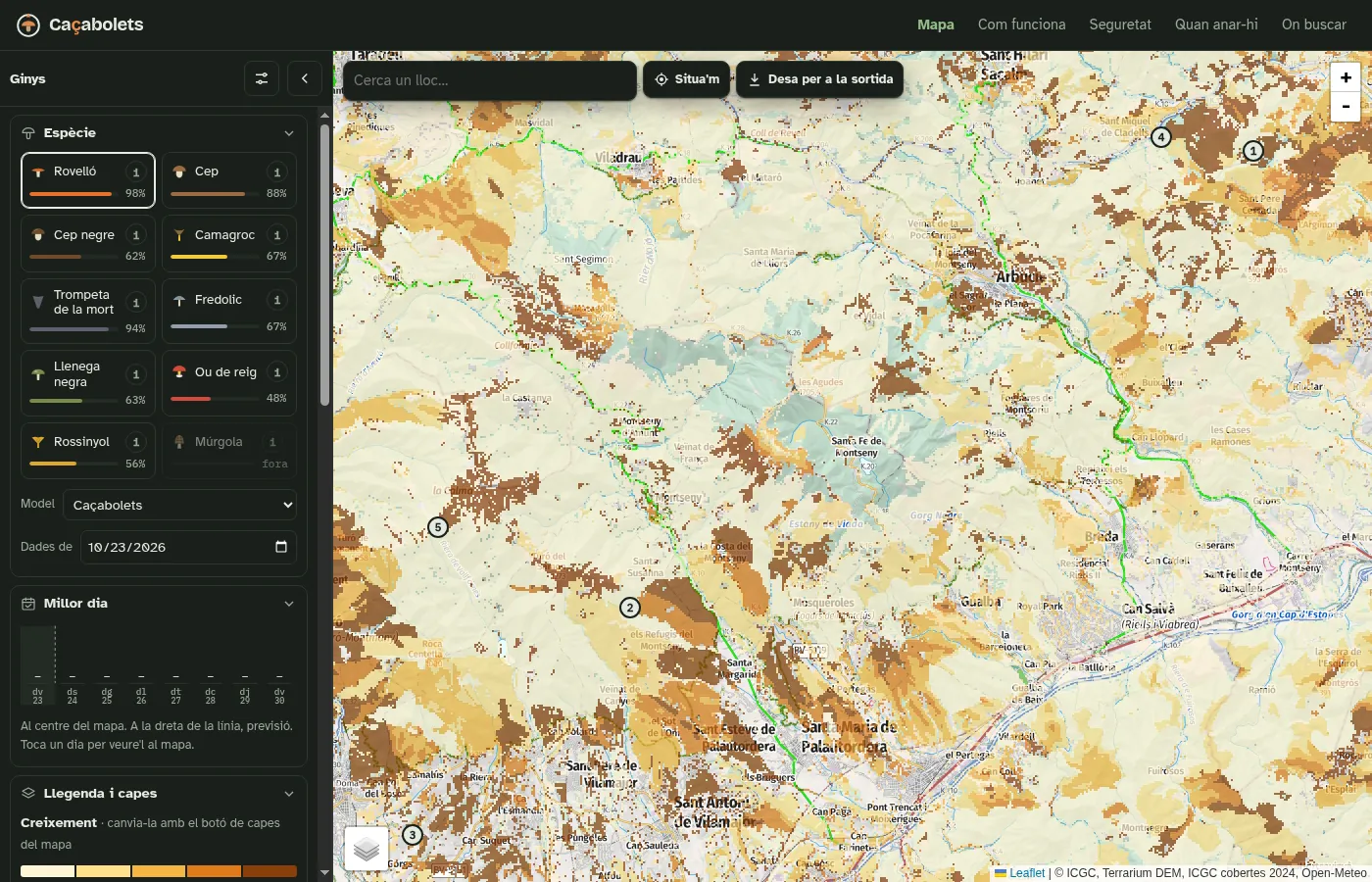Image resolution: width=1372 pixels, height=882 pixels.
Task: Collapse the Llegenda i capes chevron
Action: click(x=289, y=794)
